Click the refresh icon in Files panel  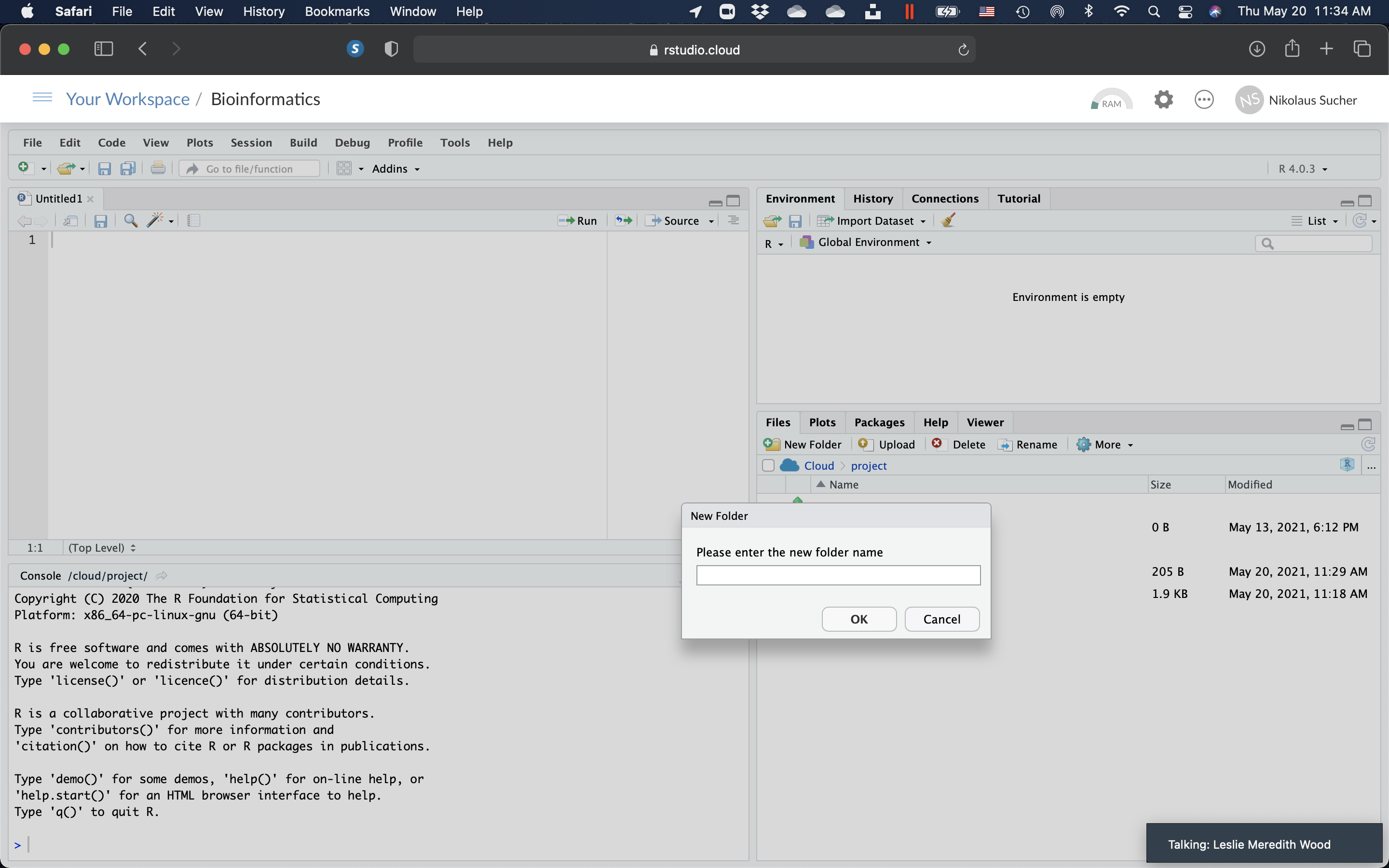(1369, 444)
